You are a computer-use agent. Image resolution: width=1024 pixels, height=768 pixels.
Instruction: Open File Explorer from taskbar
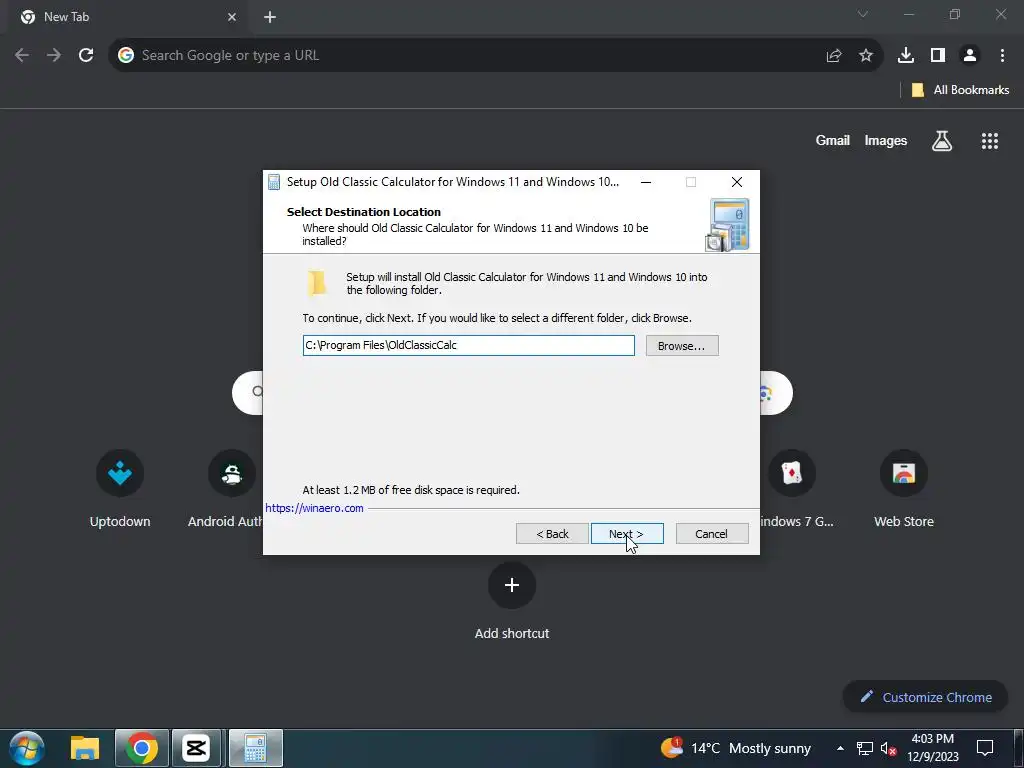coord(85,748)
